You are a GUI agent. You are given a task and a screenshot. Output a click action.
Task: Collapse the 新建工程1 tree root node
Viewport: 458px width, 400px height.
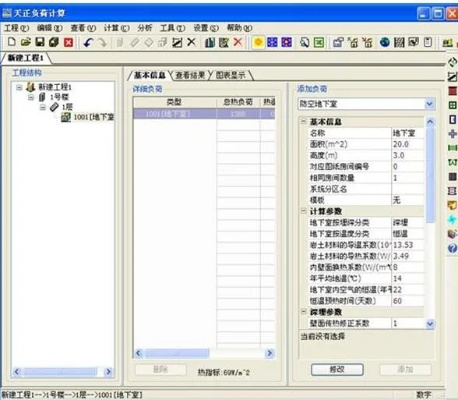click(x=19, y=87)
